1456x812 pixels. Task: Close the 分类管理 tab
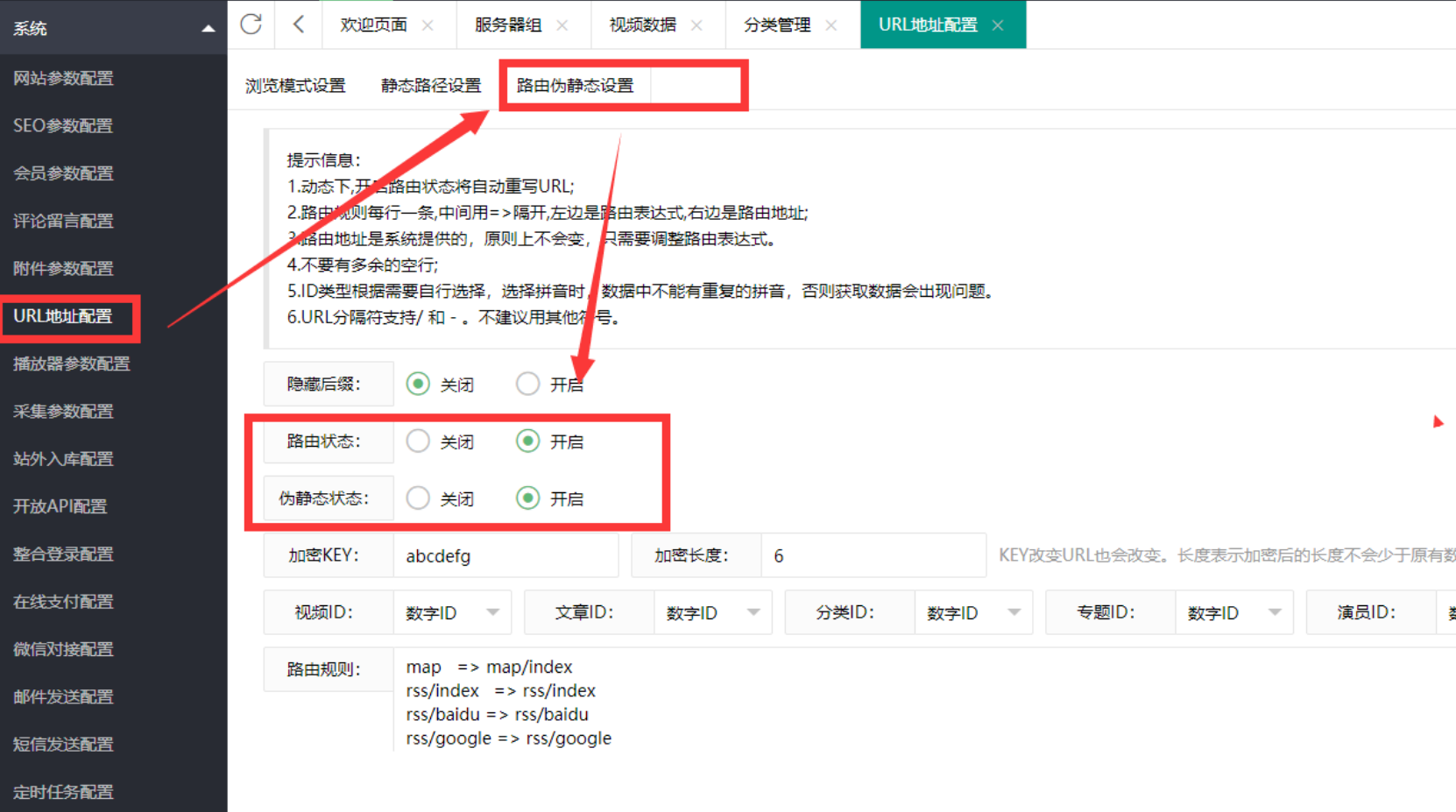coord(831,25)
